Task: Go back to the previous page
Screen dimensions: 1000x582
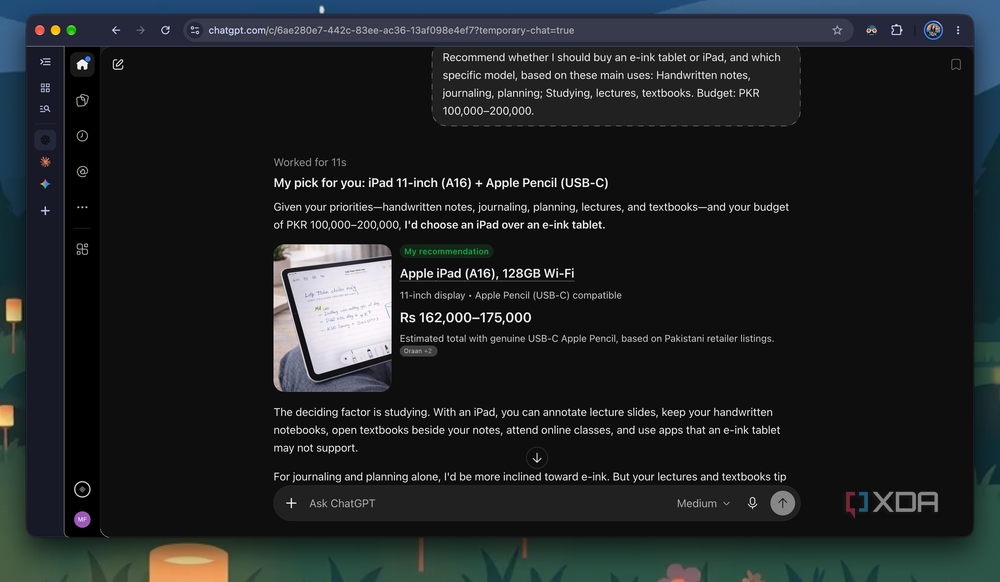Action: click(x=115, y=30)
